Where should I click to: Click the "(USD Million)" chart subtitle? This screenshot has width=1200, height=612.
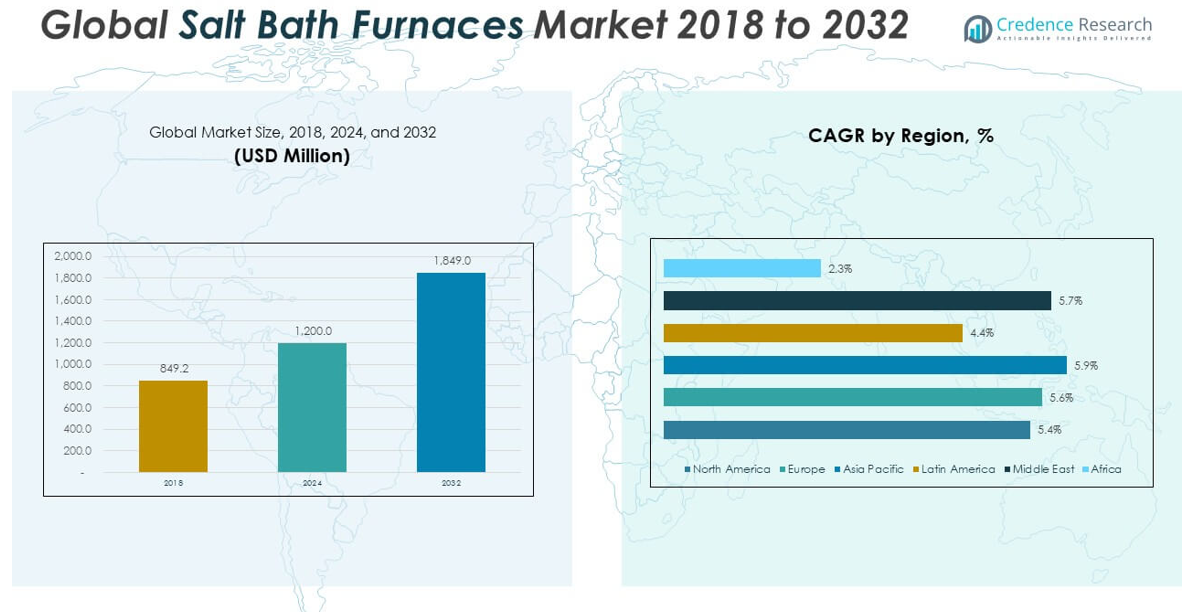point(292,155)
